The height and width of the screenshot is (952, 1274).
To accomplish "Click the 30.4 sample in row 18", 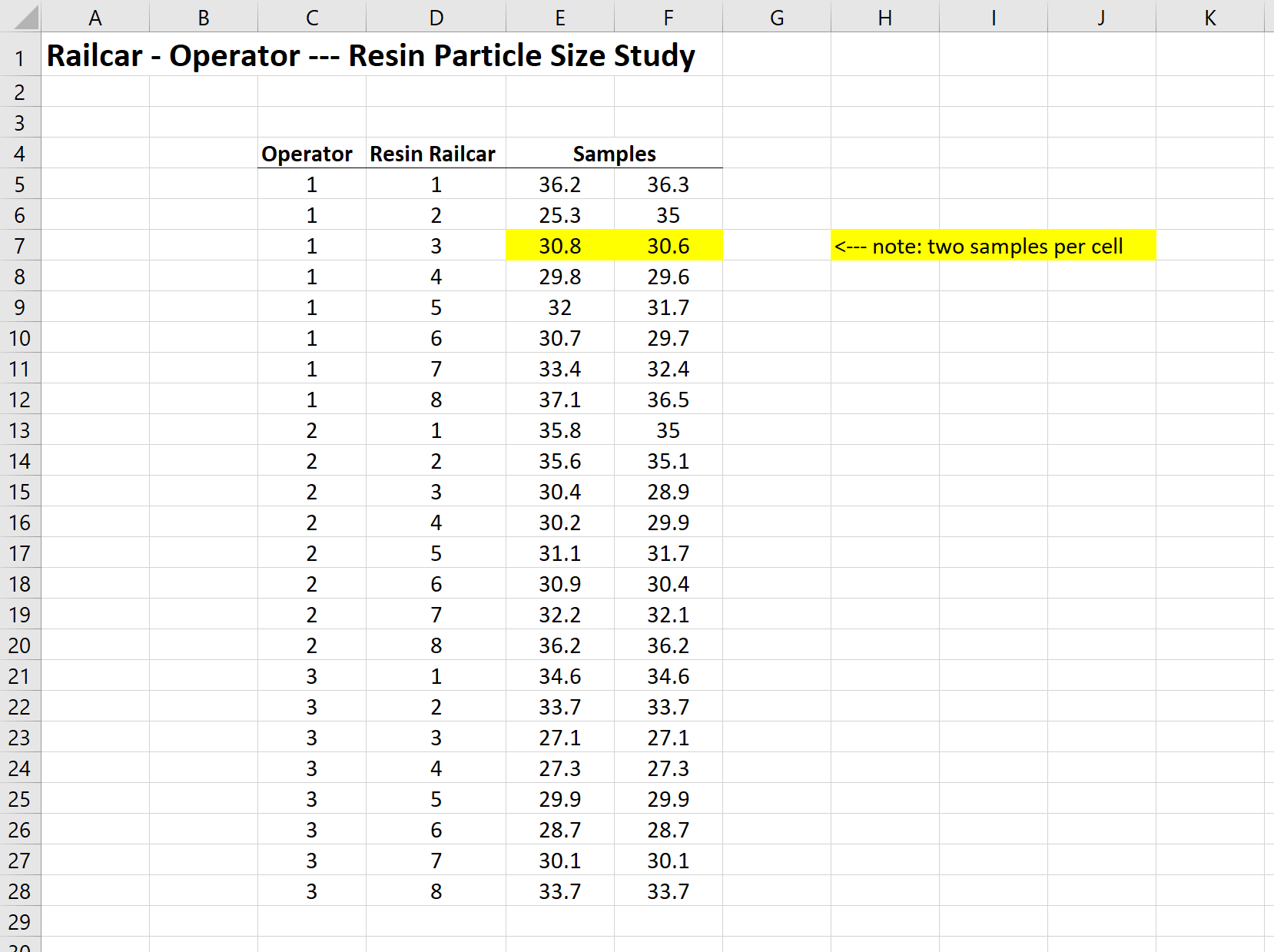I will [x=669, y=584].
